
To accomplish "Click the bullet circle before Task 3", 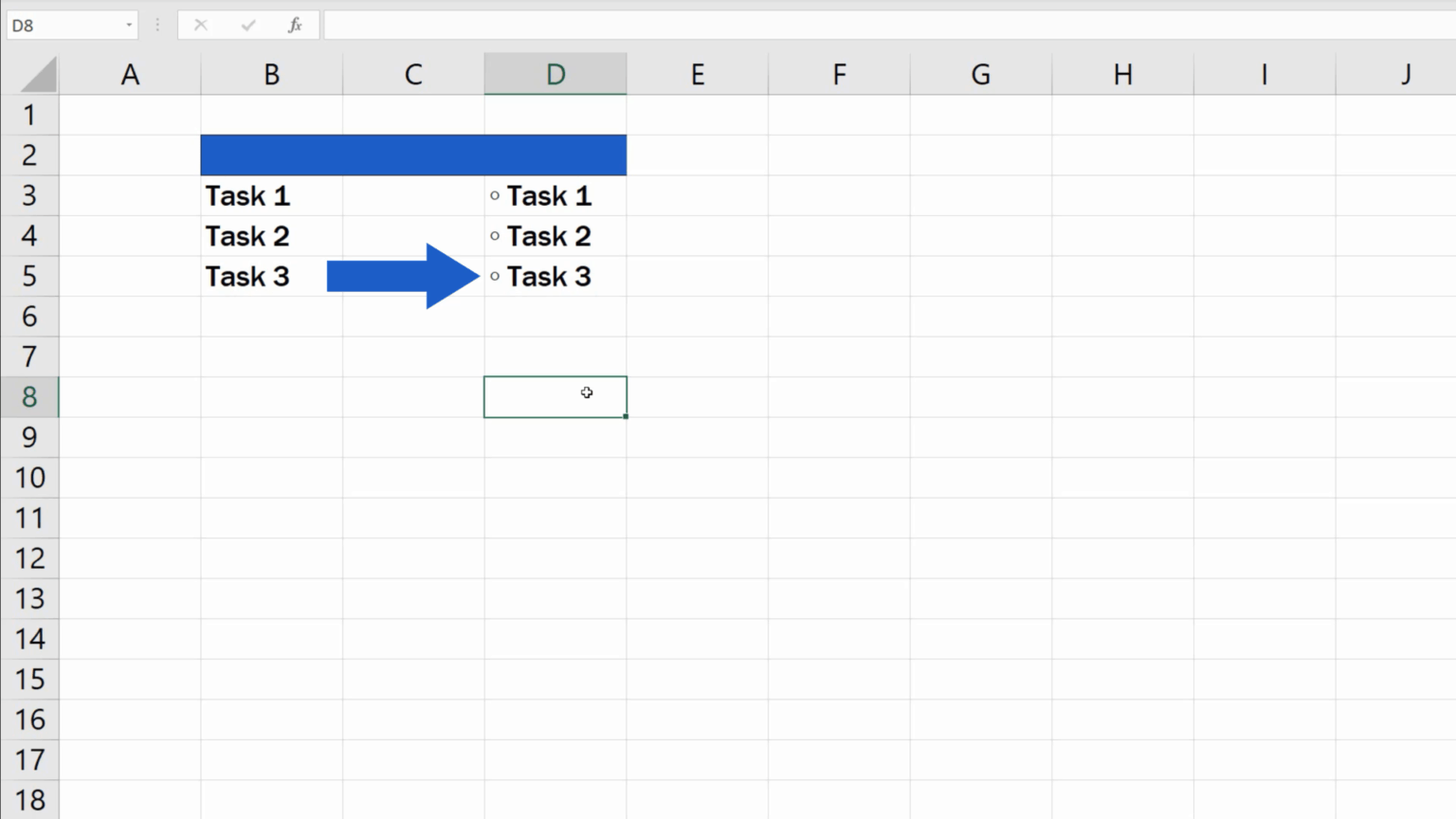I will click(x=495, y=277).
